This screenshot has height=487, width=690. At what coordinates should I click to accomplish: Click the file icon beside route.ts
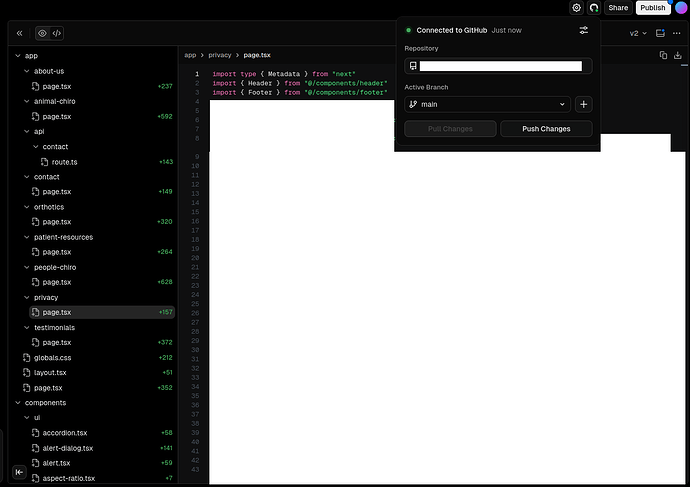tap(44, 162)
